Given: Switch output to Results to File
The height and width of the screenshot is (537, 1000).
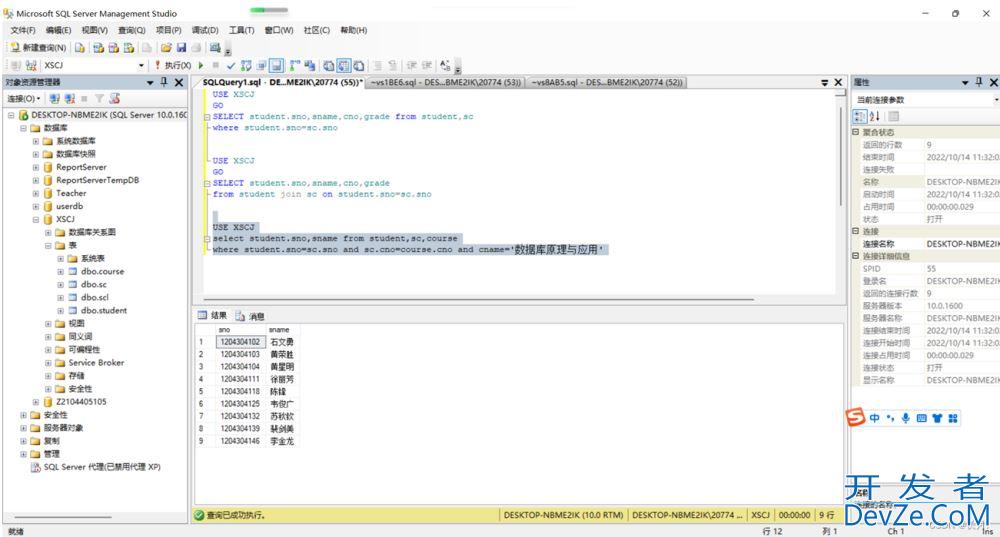Looking at the screenshot, I should pyautogui.click(x=359, y=66).
